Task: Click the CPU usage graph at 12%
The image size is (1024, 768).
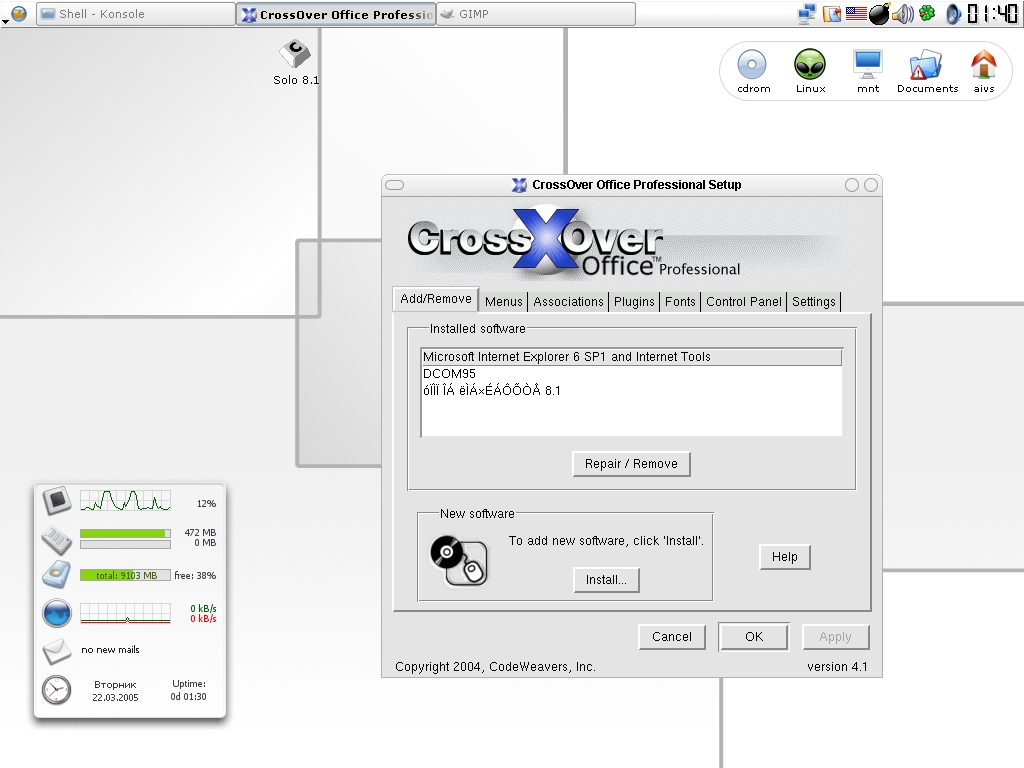Action: click(125, 501)
